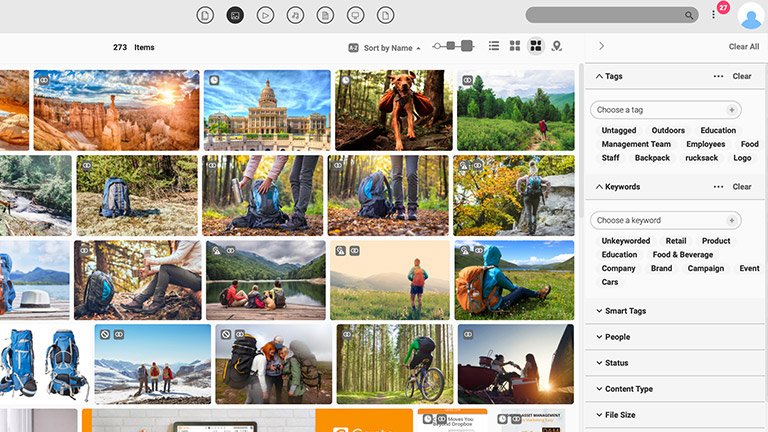The height and width of the screenshot is (432, 768).
Task: Switch to large mosaic grid view
Action: click(536, 46)
